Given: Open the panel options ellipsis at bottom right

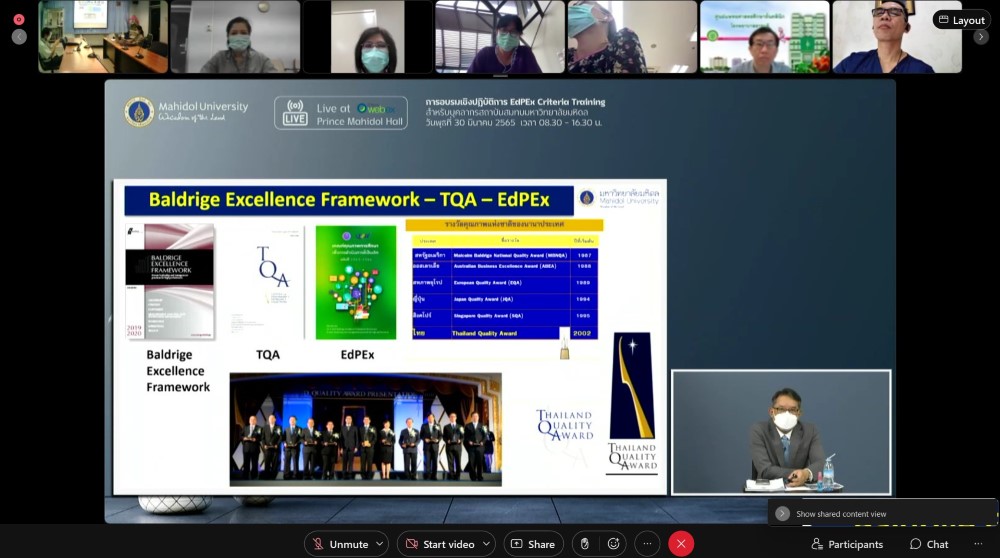Looking at the screenshot, I should click(978, 544).
